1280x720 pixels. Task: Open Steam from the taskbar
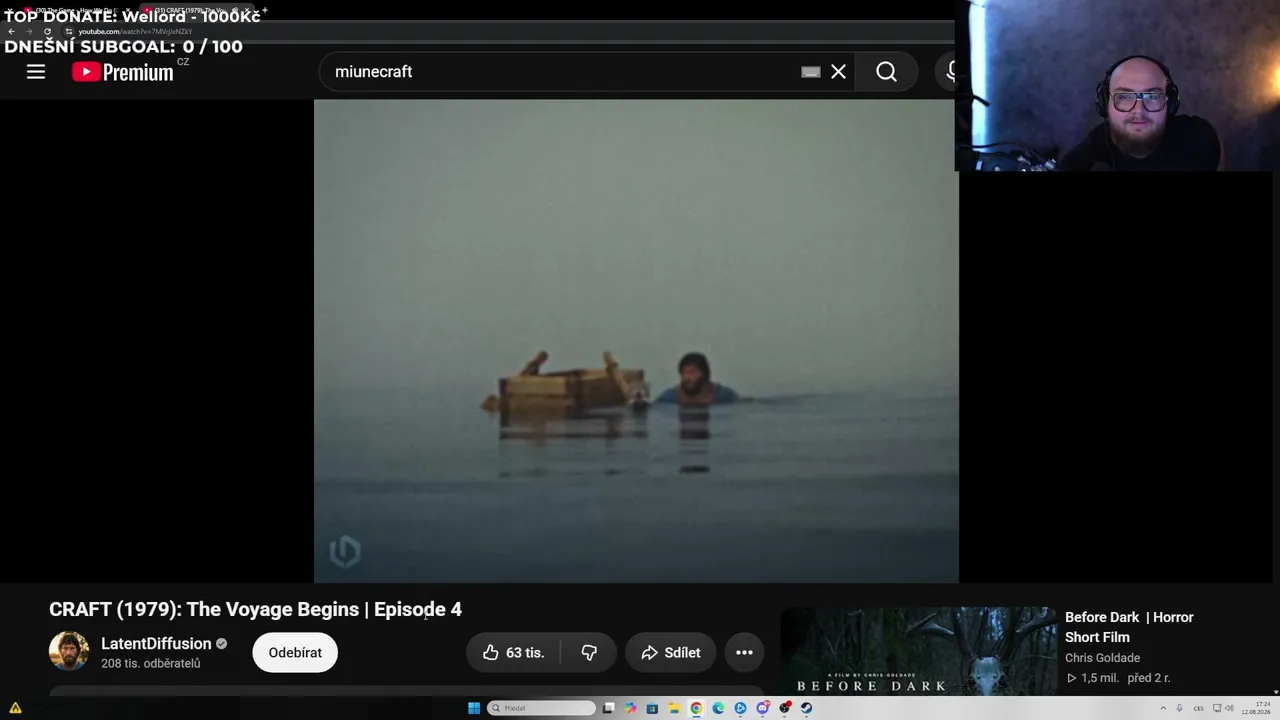(806, 708)
